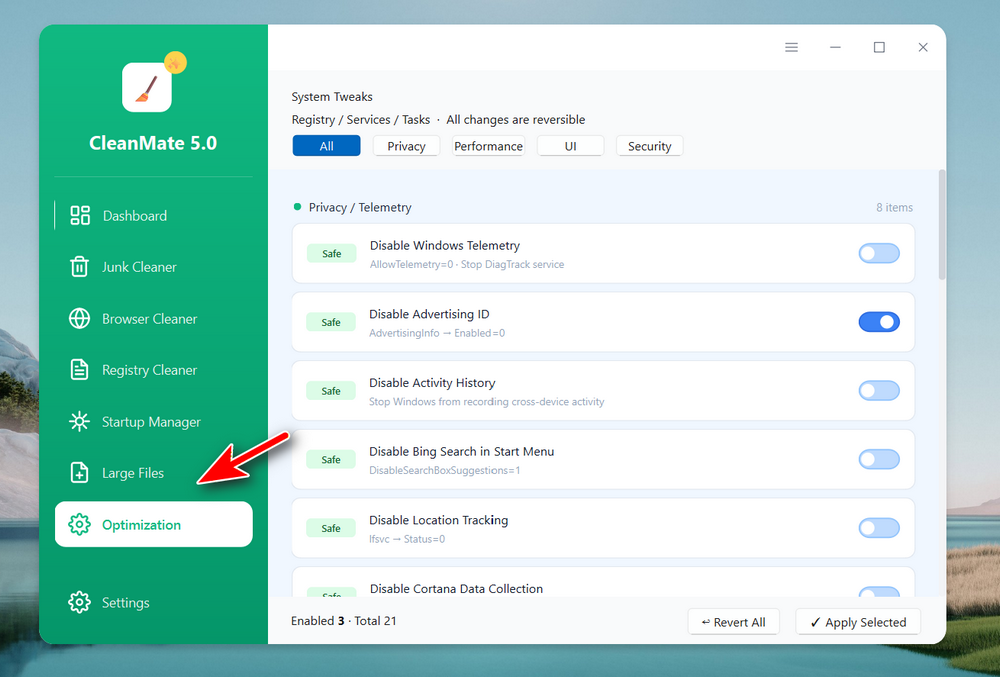Image resolution: width=1000 pixels, height=677 pixels.
Task: Enable Disable Windows Telemetry toggle
Action: tap(878, 254)
